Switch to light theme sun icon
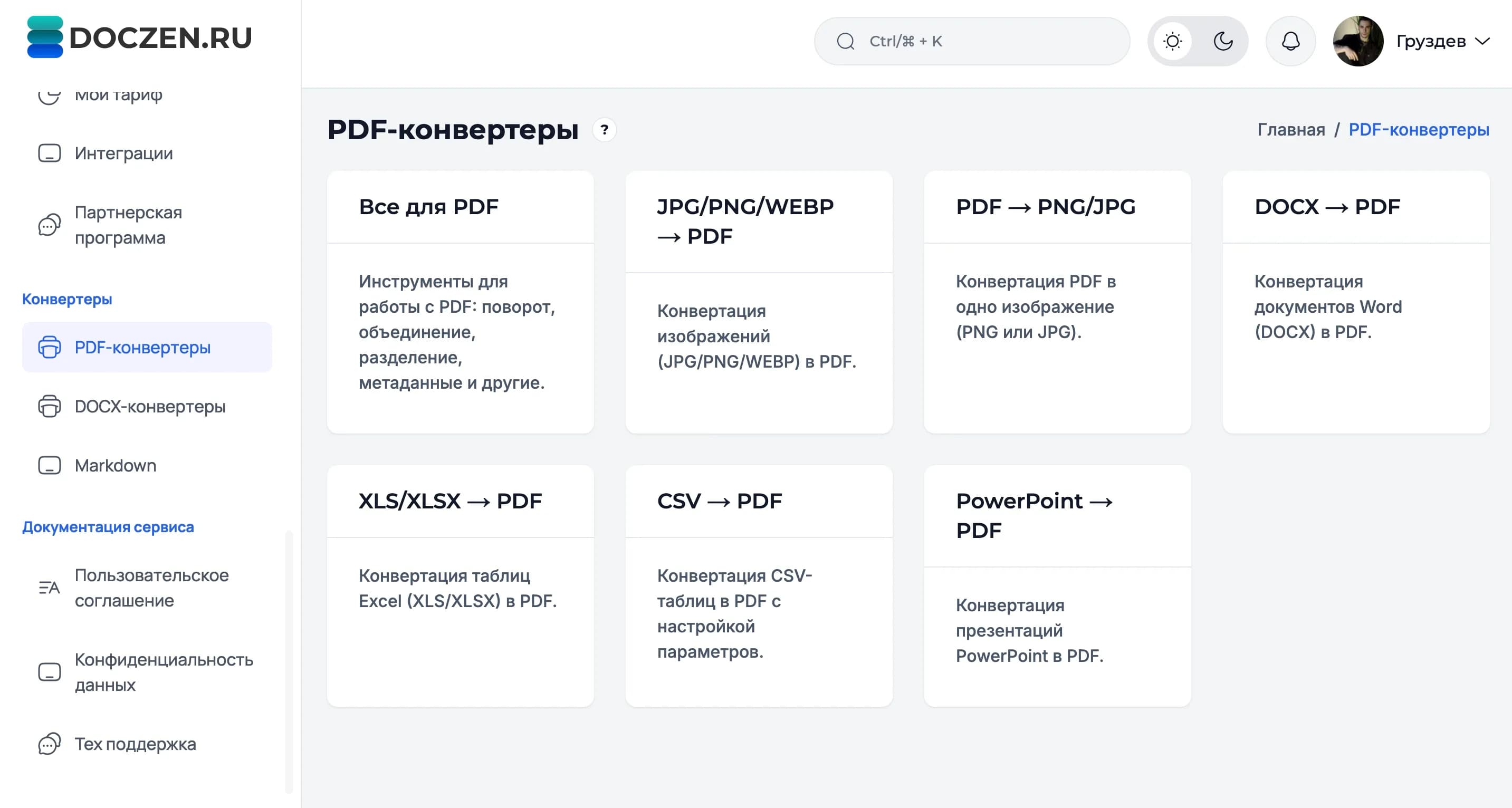 (x=1172, y=41)
